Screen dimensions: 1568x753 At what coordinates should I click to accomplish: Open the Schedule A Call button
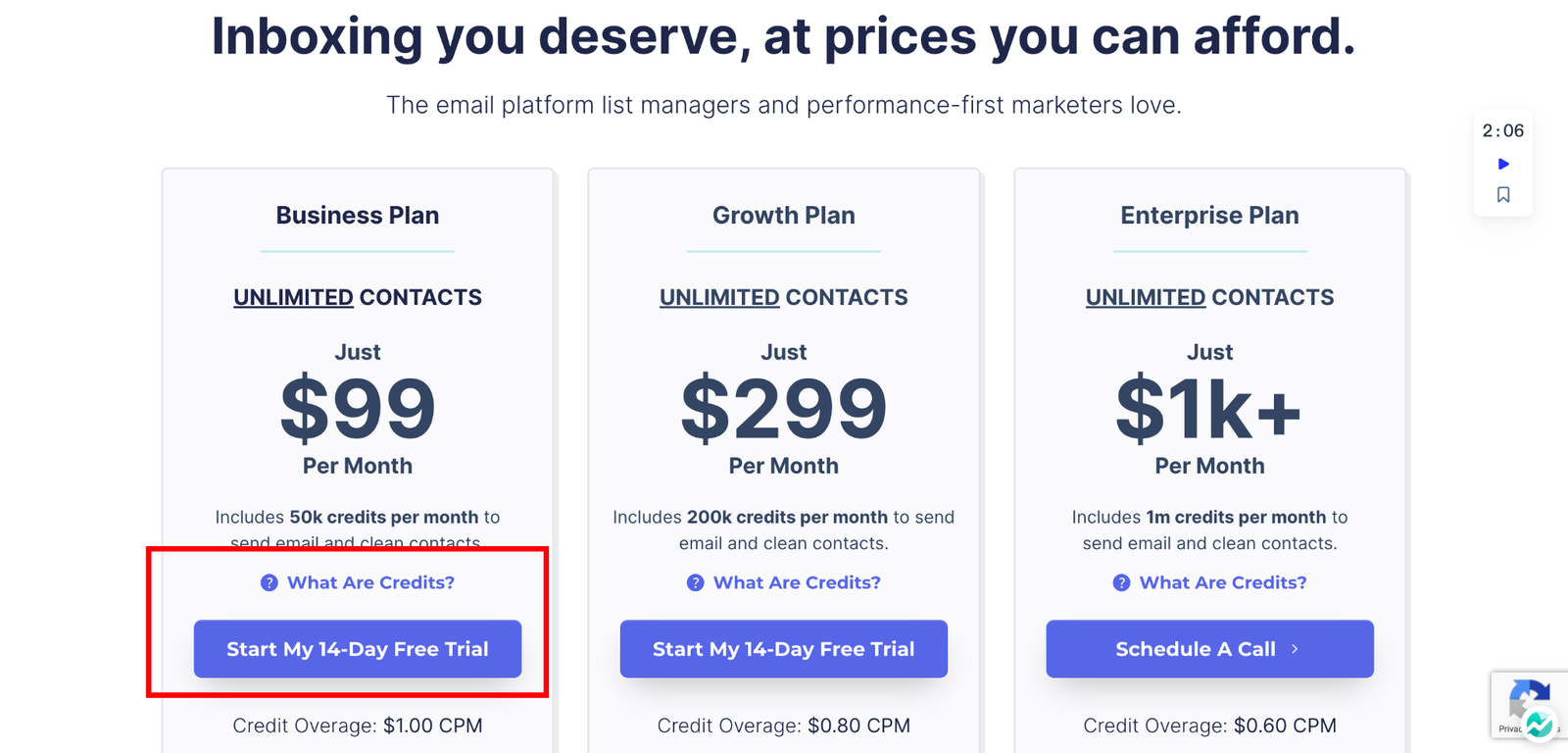(x=1209, y=649)
